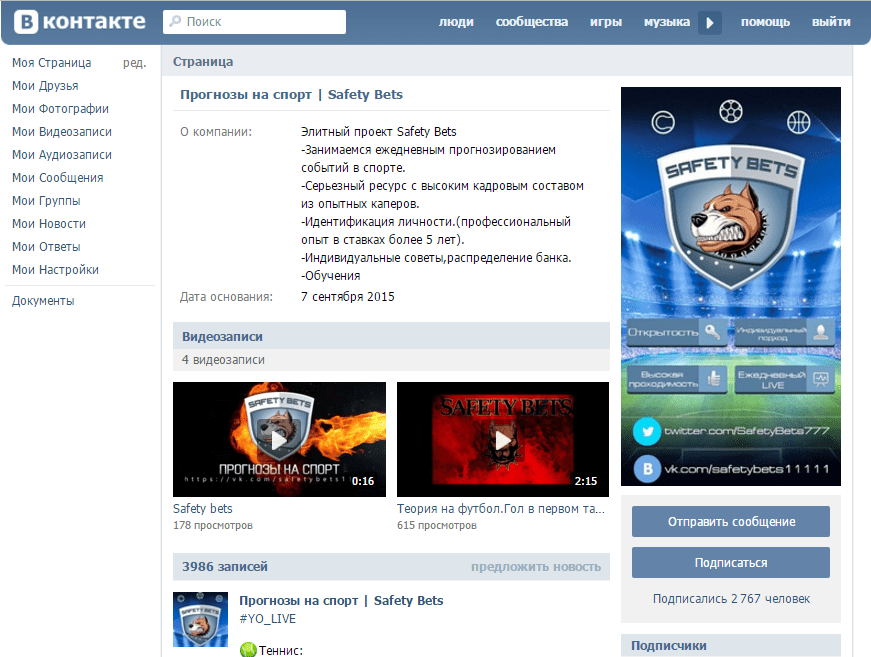The height and width of the screenshot is (657, 871).
Task: Open 'Мои Настройки' in sidebar
Action: click(x=55, y=270)
